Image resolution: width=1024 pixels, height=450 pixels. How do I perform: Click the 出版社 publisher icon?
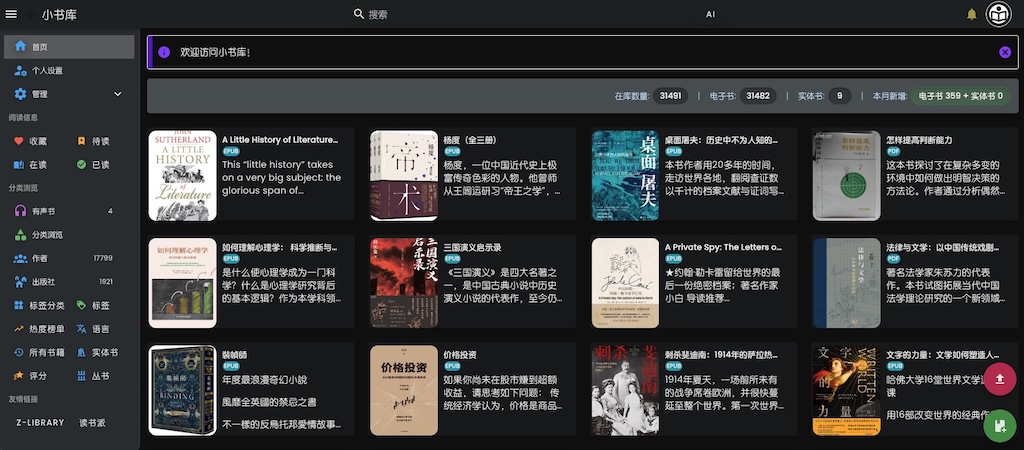pos(20,281)
